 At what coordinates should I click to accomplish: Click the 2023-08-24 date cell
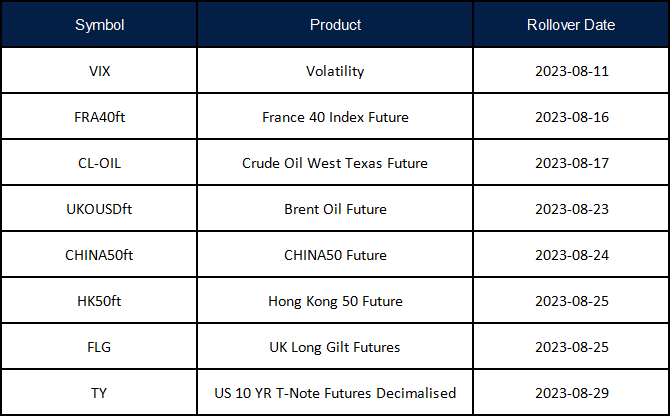571,255
